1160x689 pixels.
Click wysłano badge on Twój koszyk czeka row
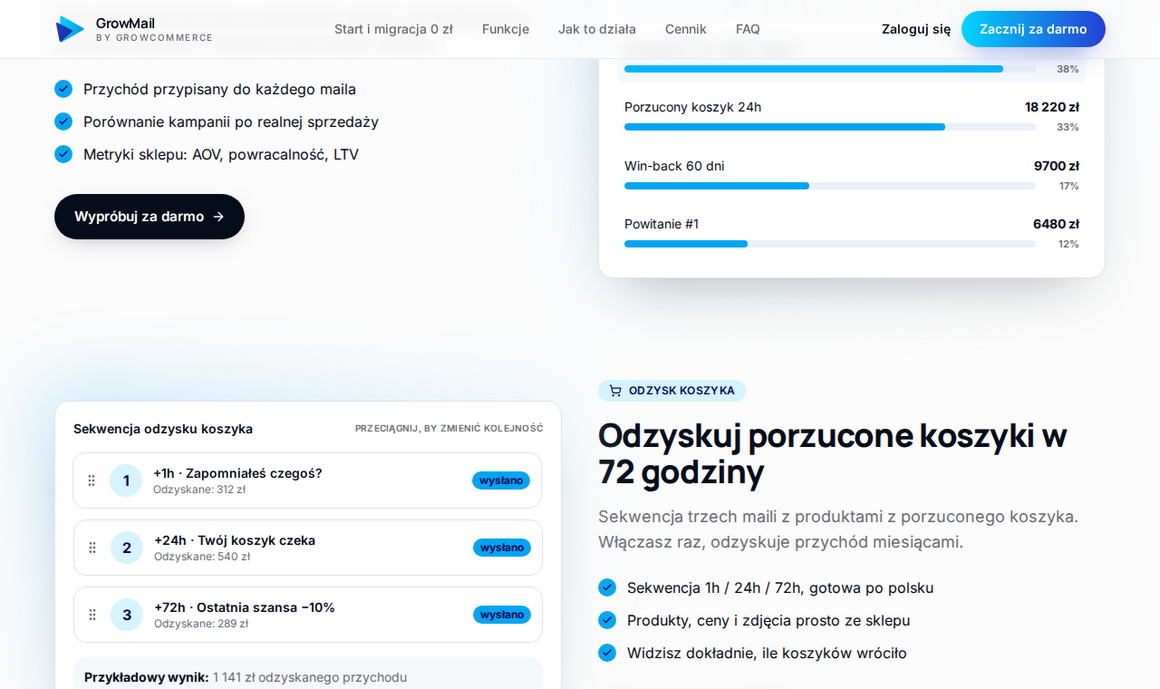point(502,548)
